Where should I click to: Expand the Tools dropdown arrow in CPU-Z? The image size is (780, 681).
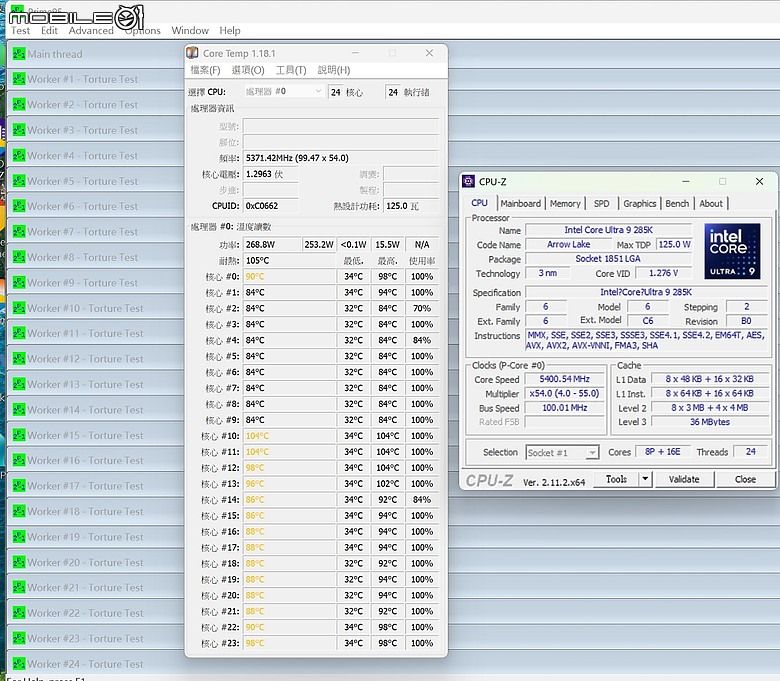(645, 479)
